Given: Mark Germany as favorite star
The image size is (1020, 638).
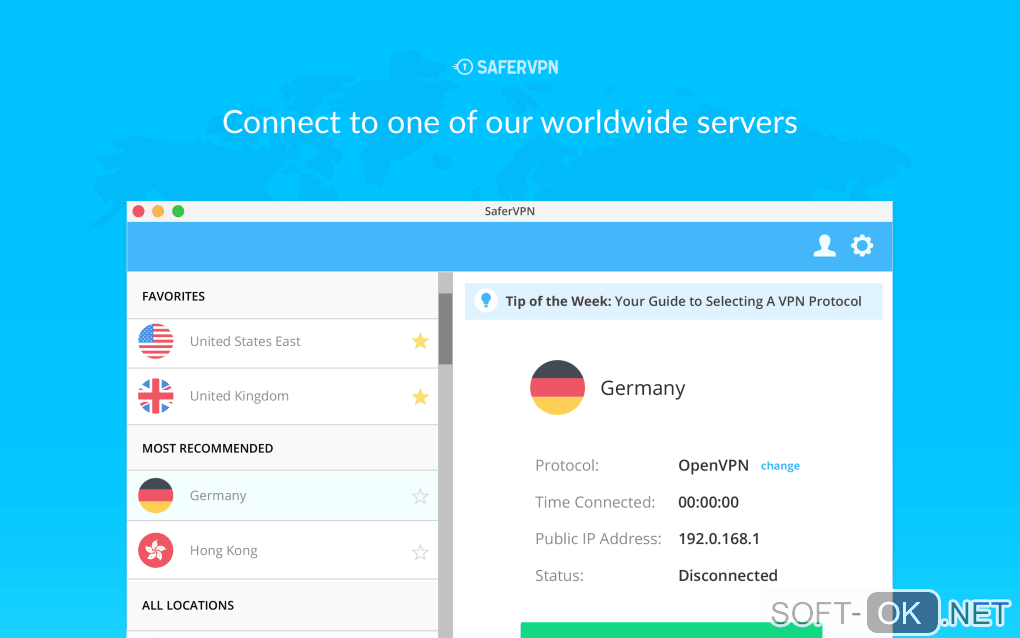Looking at the screenshot, I should tap(420, 496).
